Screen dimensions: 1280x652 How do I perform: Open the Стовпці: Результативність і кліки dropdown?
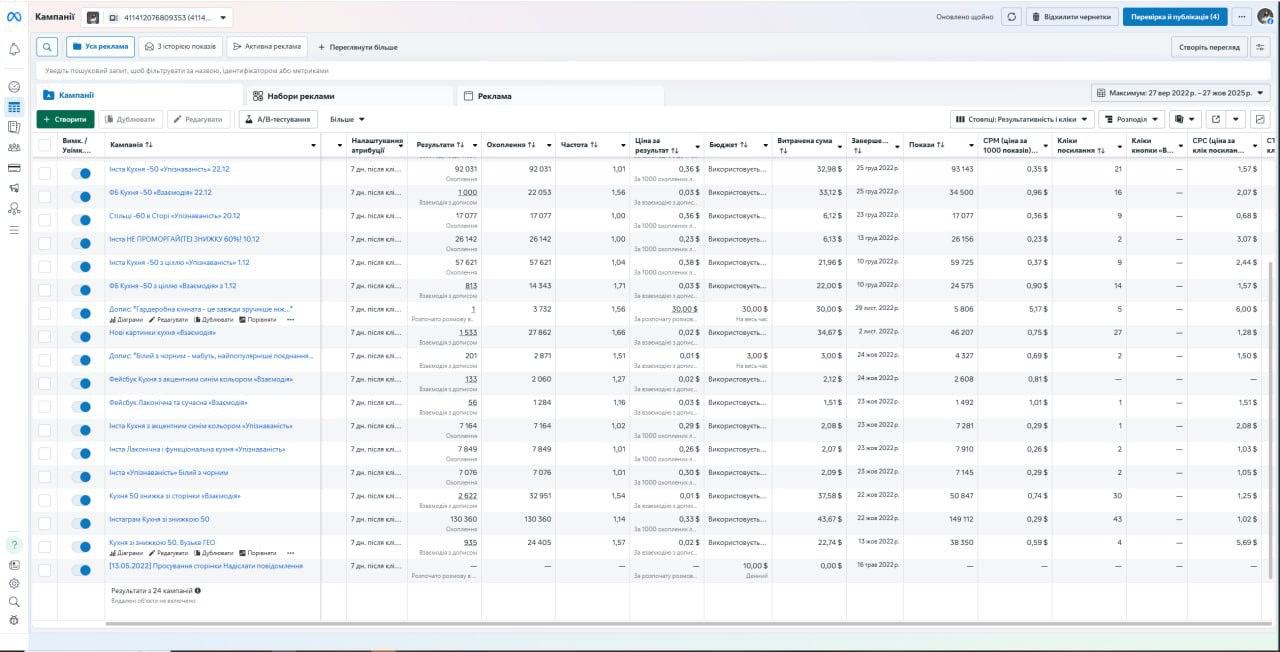pyautogui.click(x=1021, y=119)
